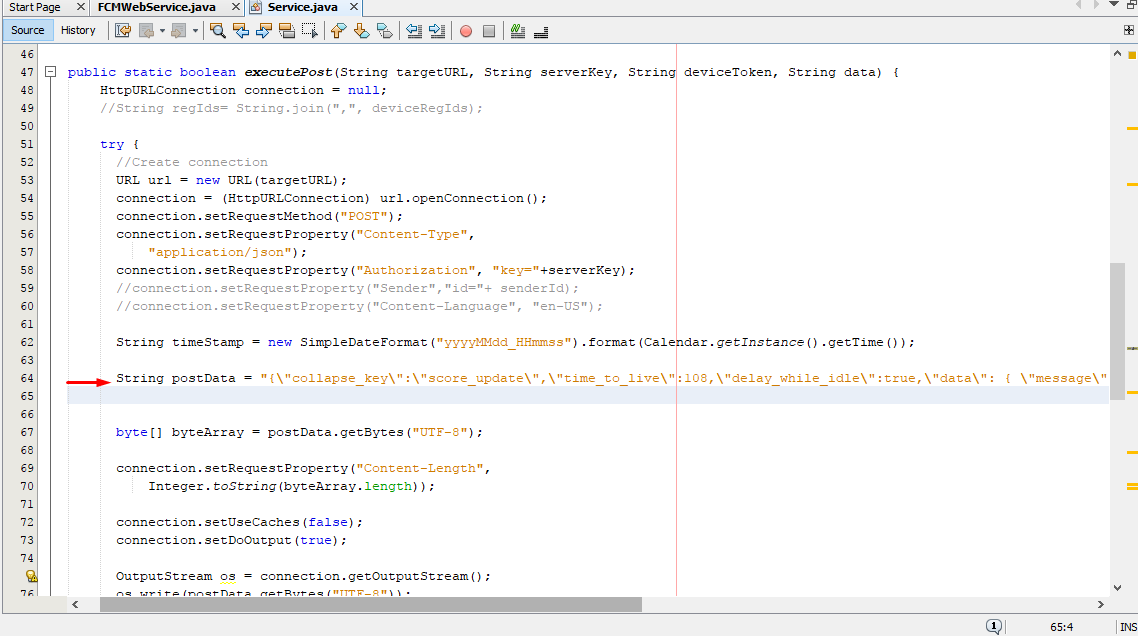This screenshot has height=636, width=1138.
Task: Shift the line left with the toolbar icon
Action: point(414,30)
